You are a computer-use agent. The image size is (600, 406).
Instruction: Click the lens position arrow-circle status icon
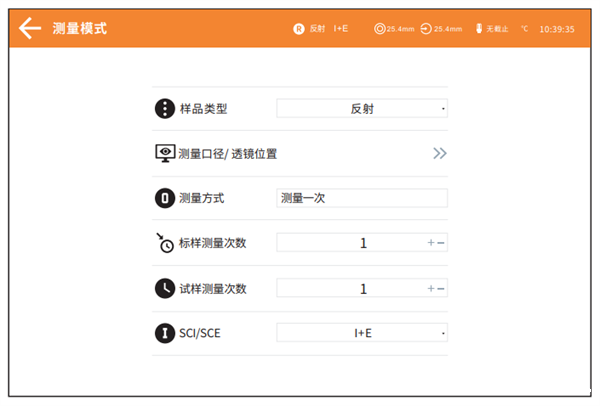point(427,29)
